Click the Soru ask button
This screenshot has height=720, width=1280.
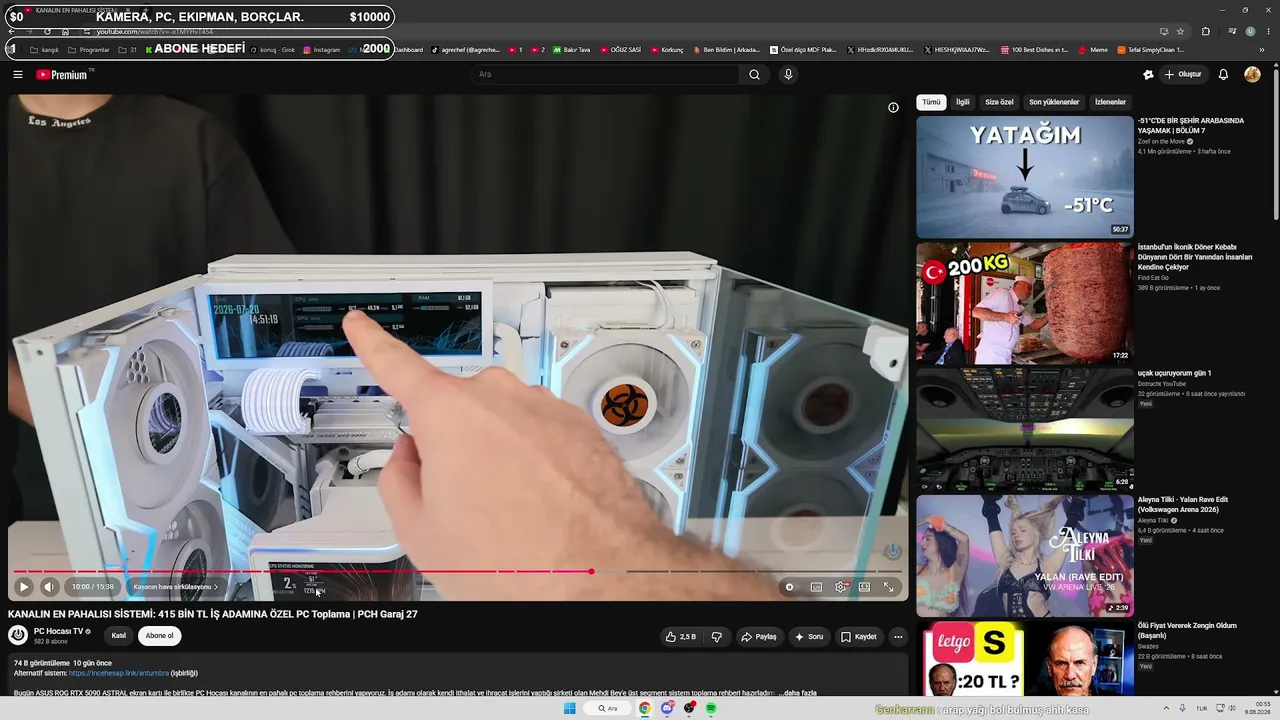click(808, 637)
